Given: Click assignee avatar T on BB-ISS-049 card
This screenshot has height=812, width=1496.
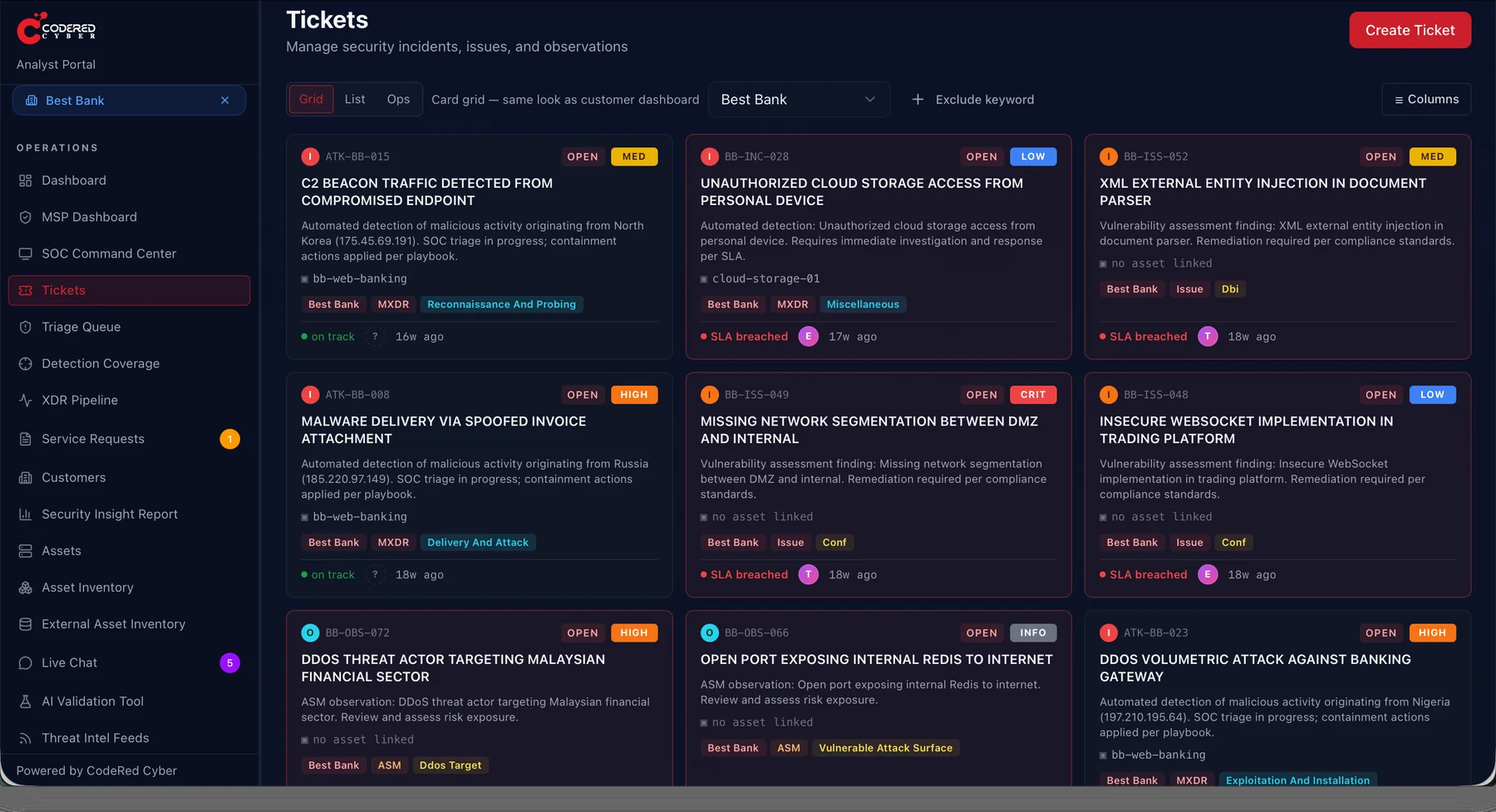Looking at the screenshot, I should pyautogui.click(x=809, y=574).
